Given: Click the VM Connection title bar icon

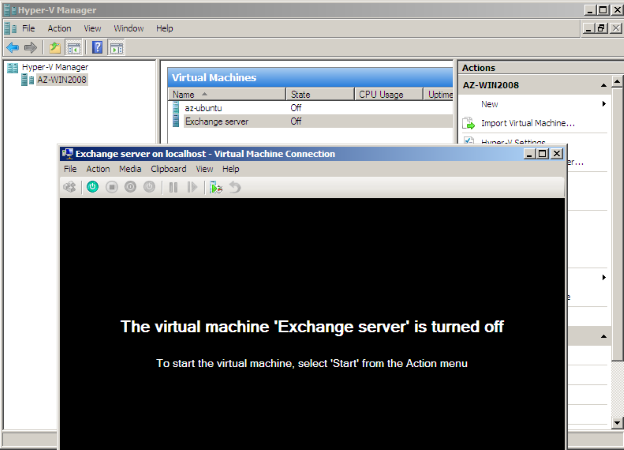Looking at the screenshot, I should [x=68, y=154].
